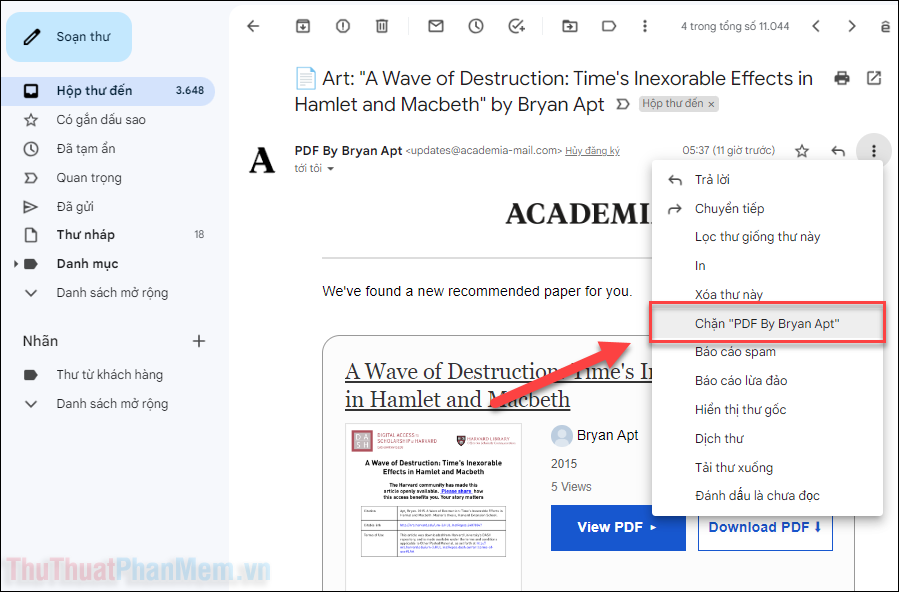
Task: Select In print menu item
Action: pyautogui.click(x=767, y=265)
